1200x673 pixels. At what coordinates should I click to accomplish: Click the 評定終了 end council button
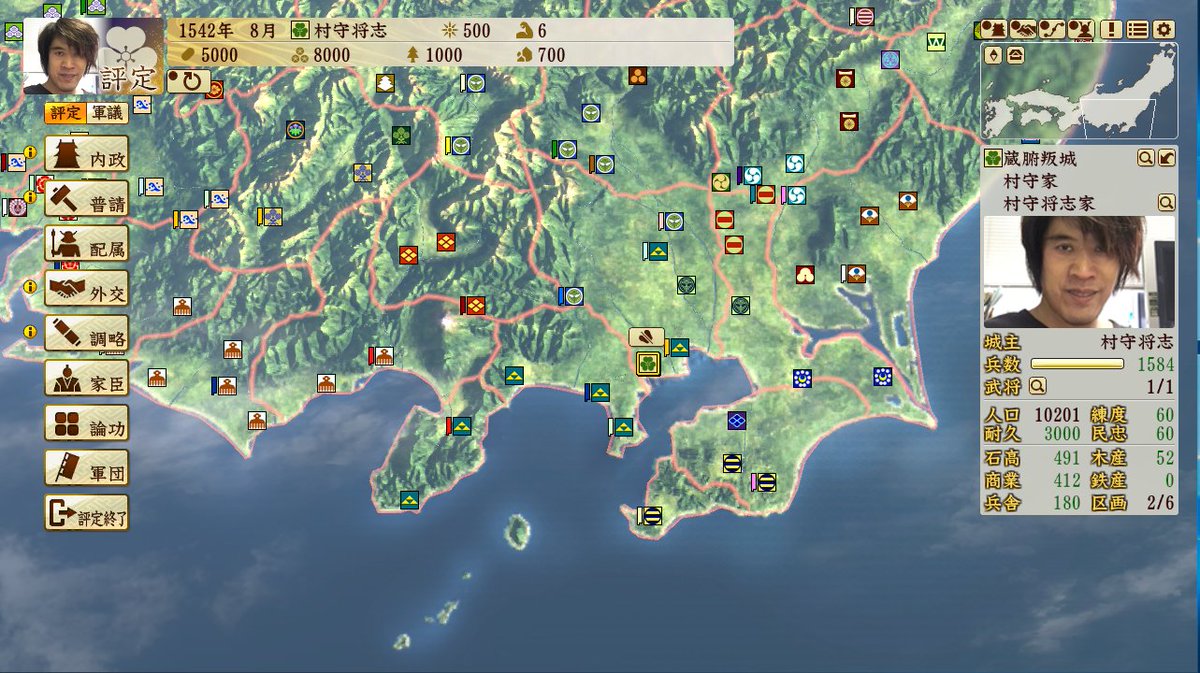87,513
